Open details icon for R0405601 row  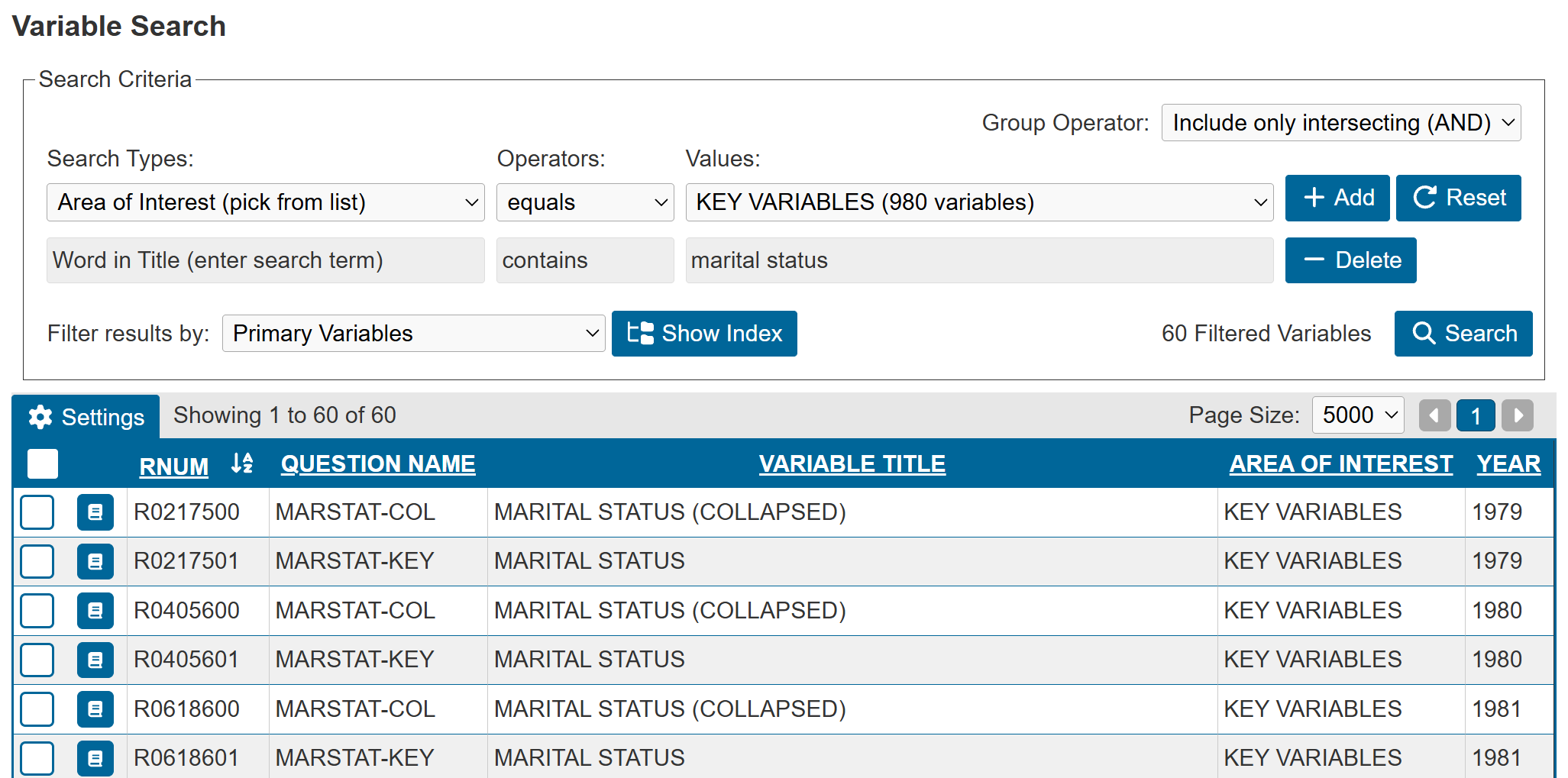95,660
